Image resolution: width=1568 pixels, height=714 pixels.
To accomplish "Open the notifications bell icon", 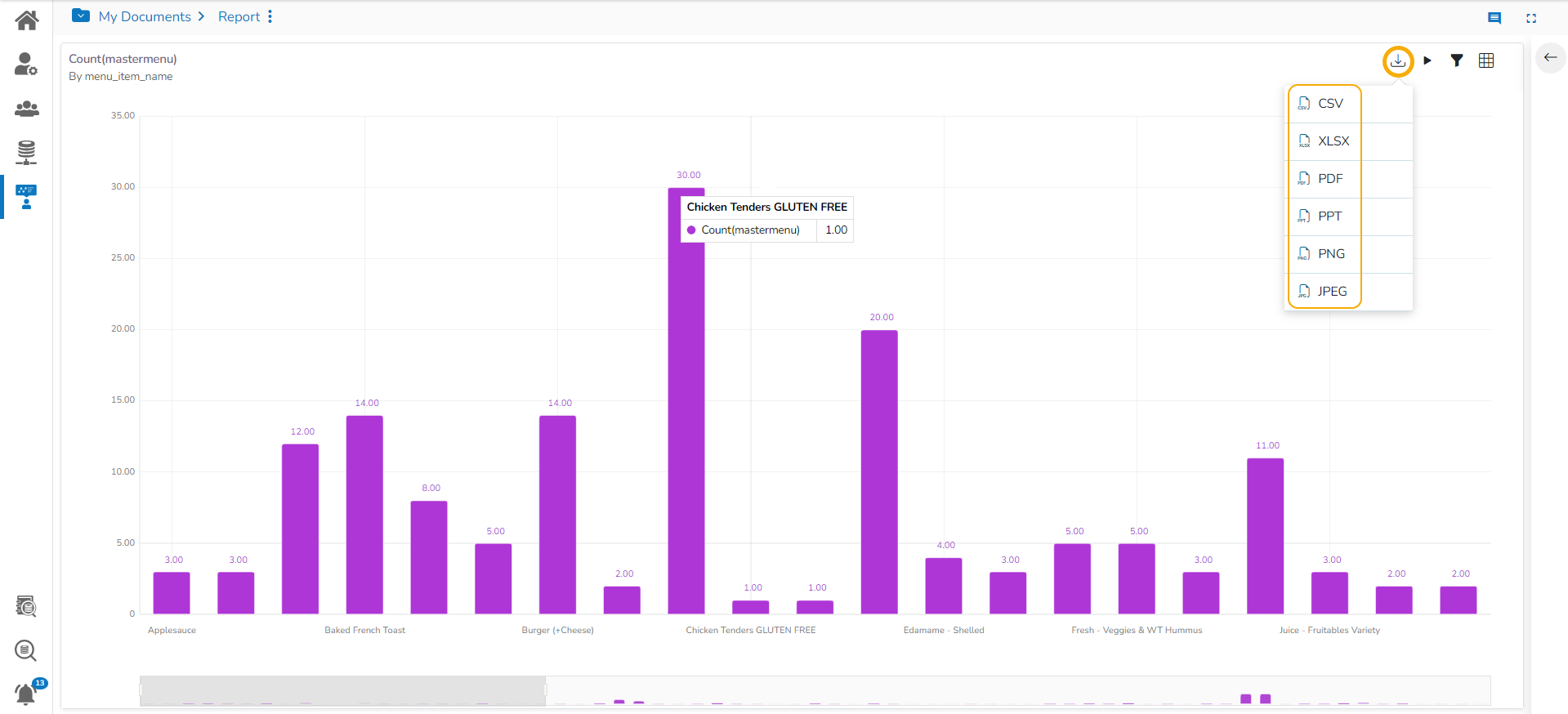I will tap(26, 694).
